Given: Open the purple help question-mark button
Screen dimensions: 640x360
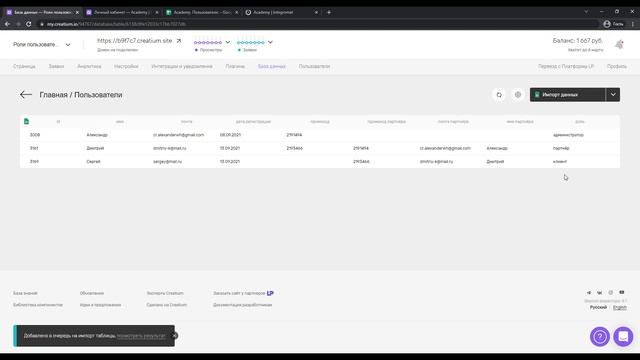Looking at the screenshot, I should click(x=600, y=337).
